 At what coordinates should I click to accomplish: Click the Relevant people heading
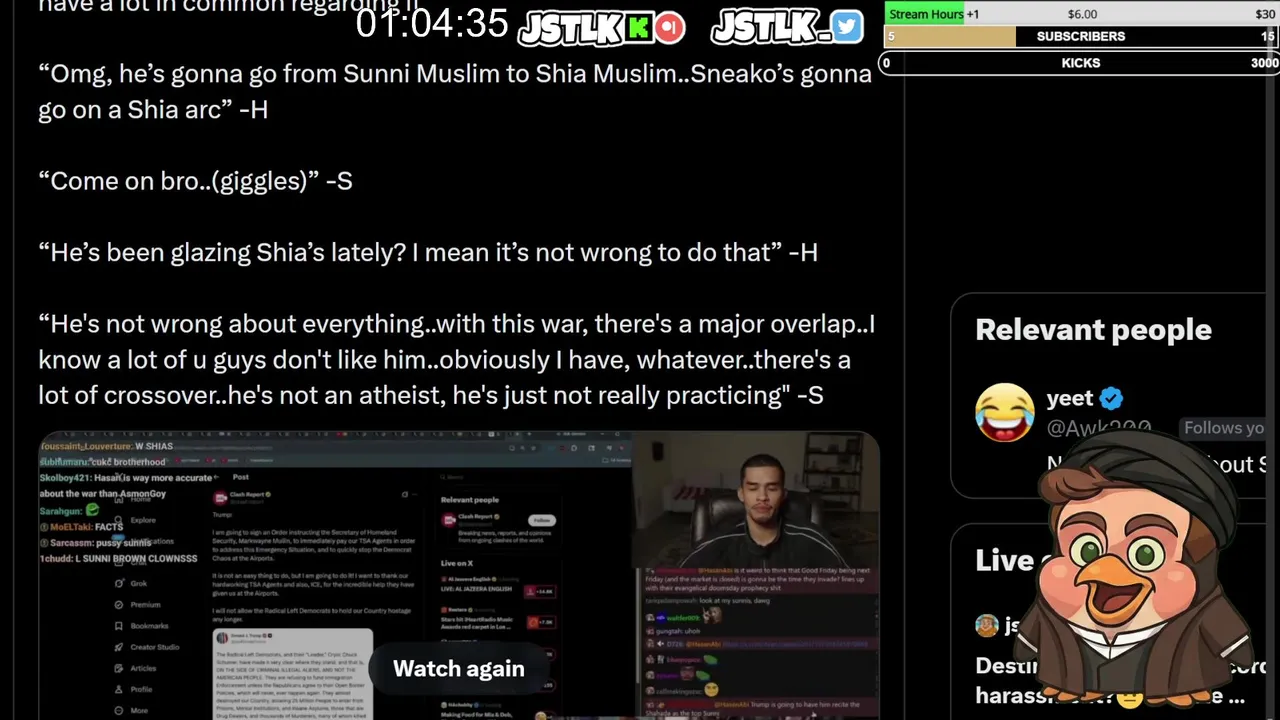click(1093, 329)
